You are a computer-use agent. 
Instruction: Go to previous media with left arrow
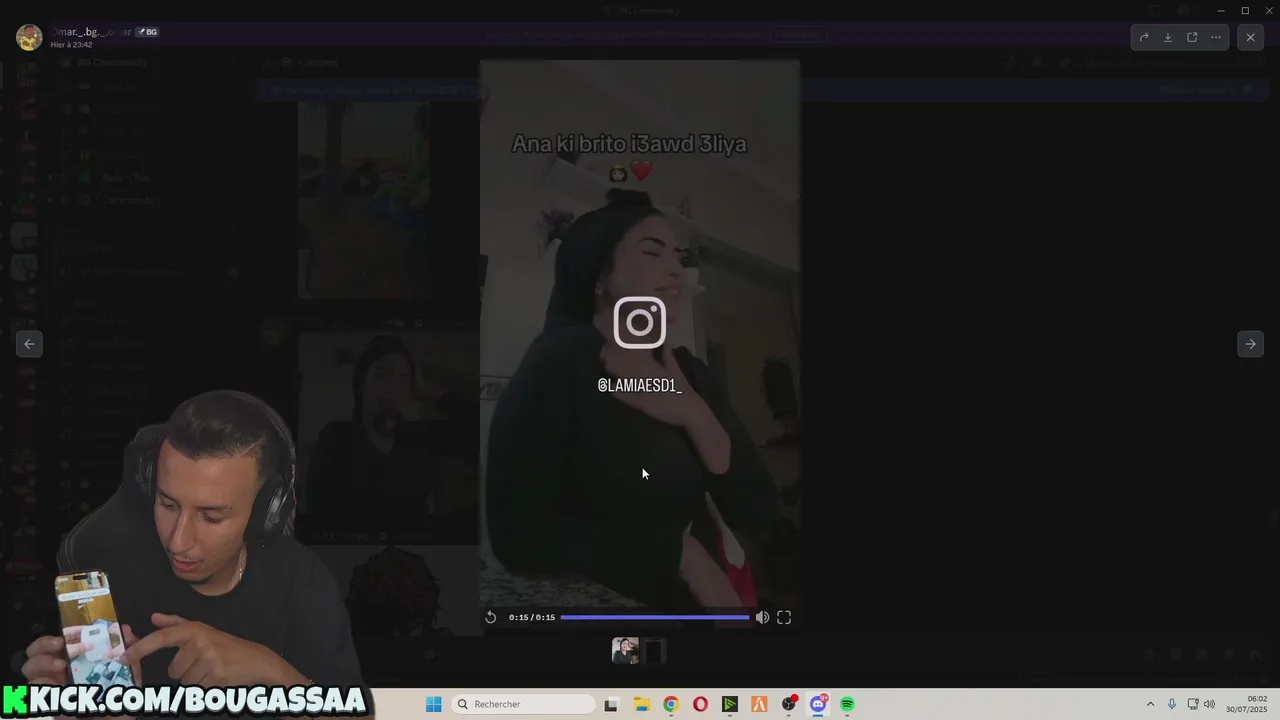[x=29, y=344]
